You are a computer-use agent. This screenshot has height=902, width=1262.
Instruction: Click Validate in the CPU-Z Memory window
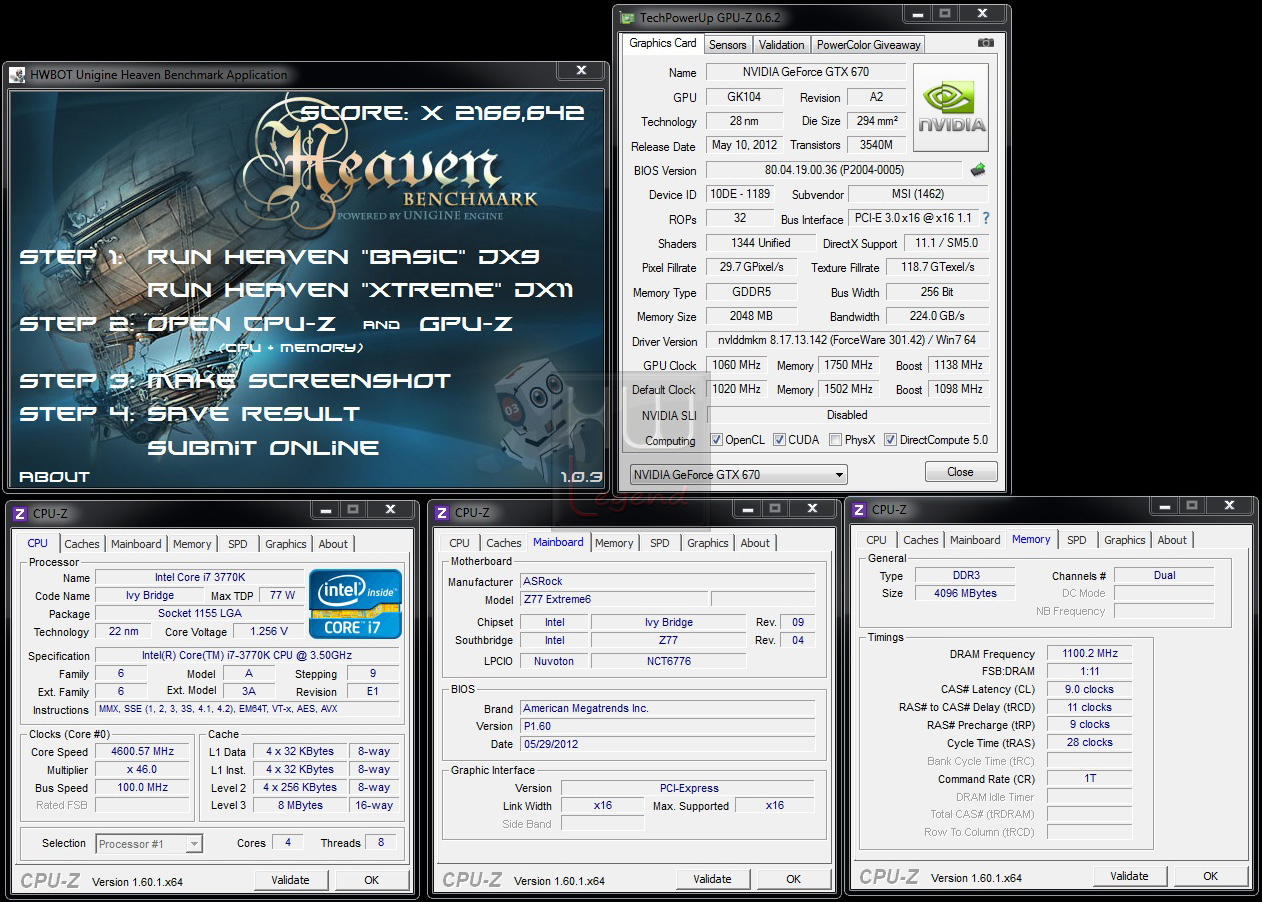(x=1129, y=876)
